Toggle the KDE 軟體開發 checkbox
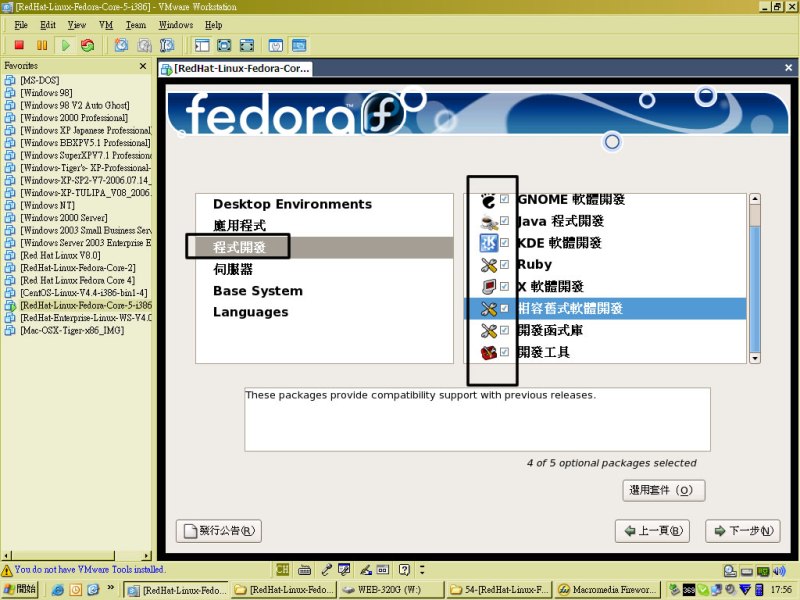 pyautogui.click(x=504, y=242)
